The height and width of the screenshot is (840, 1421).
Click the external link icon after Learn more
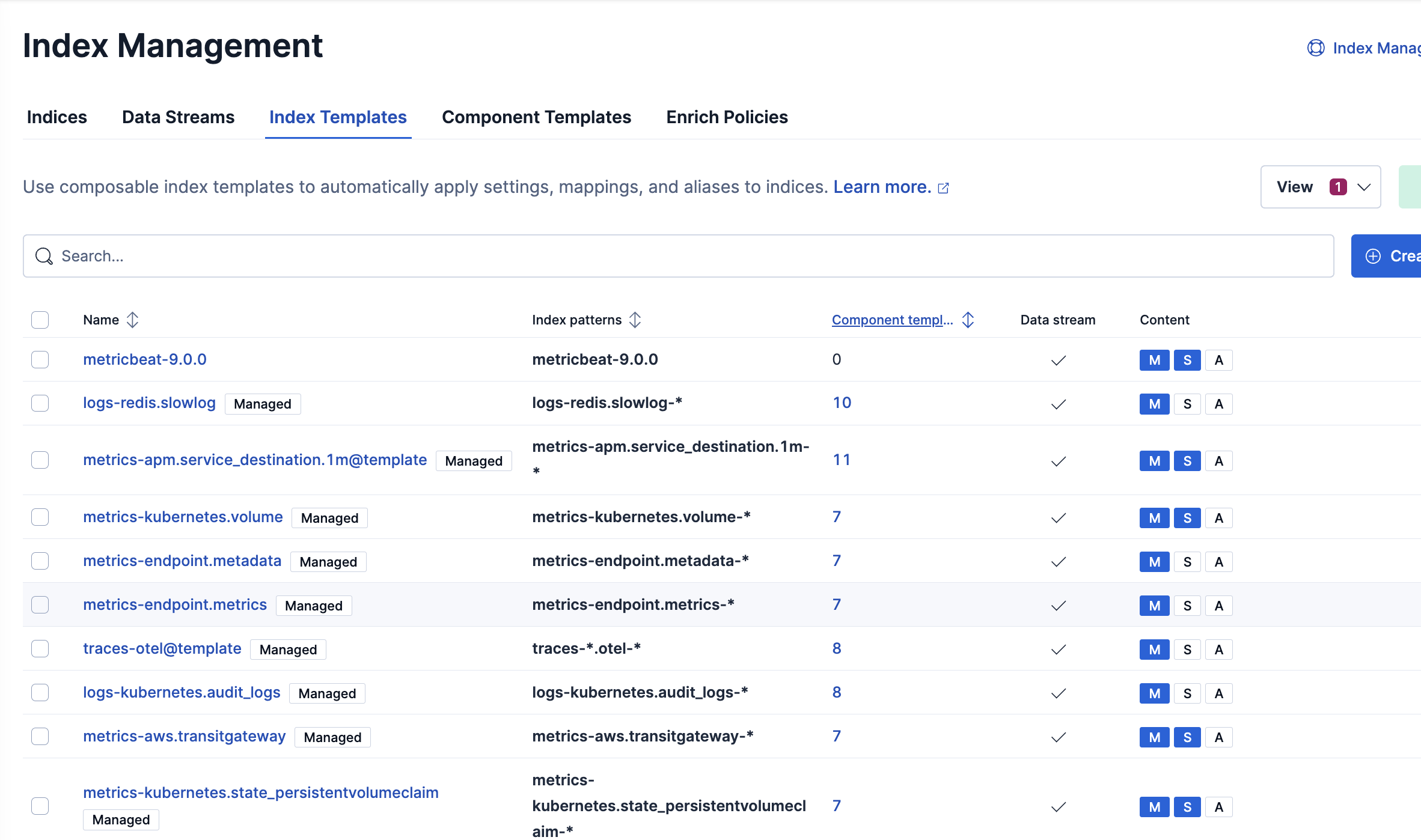[944, 188]
